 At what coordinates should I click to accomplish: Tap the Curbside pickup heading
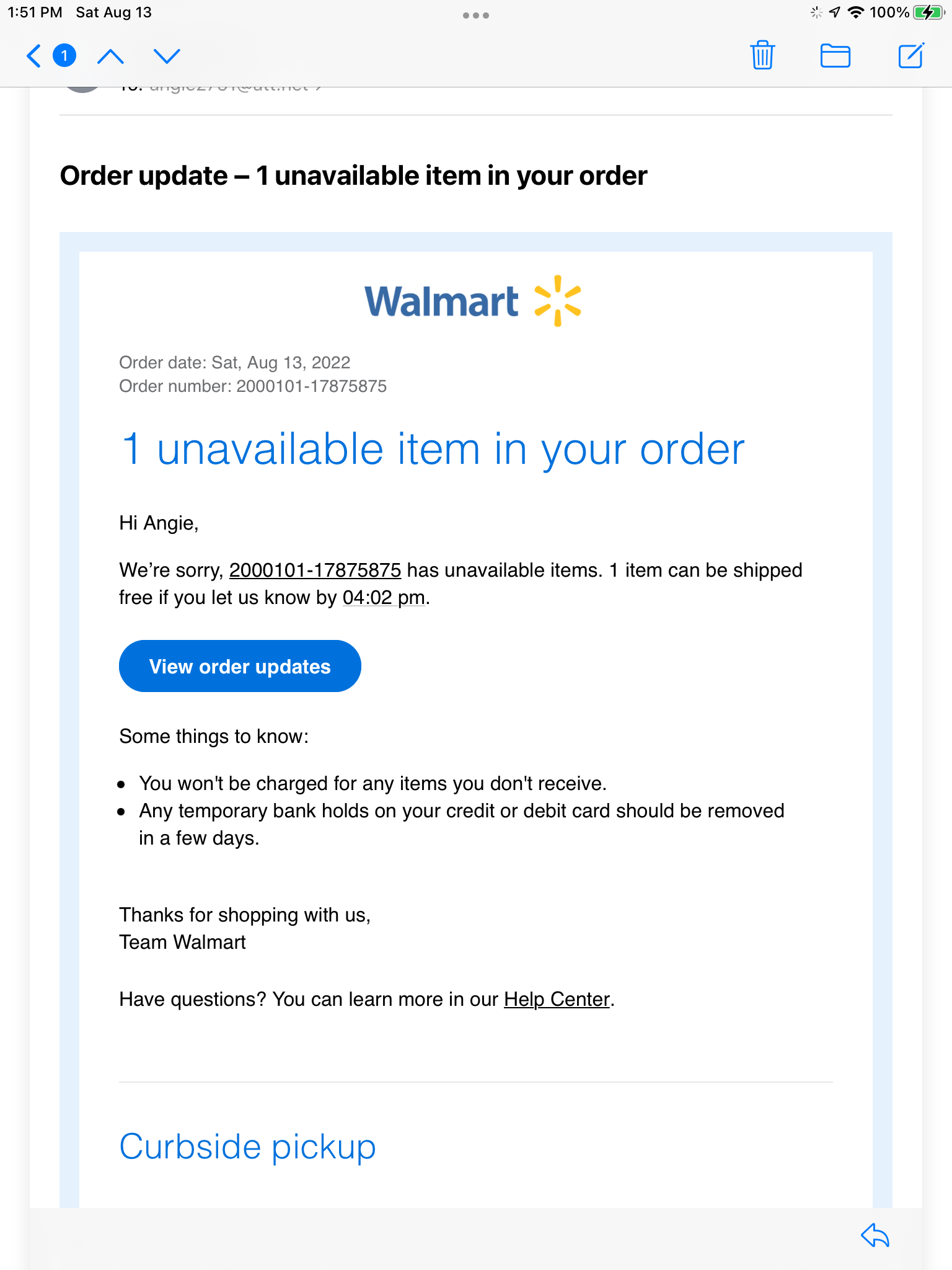tap(248, 1146)
